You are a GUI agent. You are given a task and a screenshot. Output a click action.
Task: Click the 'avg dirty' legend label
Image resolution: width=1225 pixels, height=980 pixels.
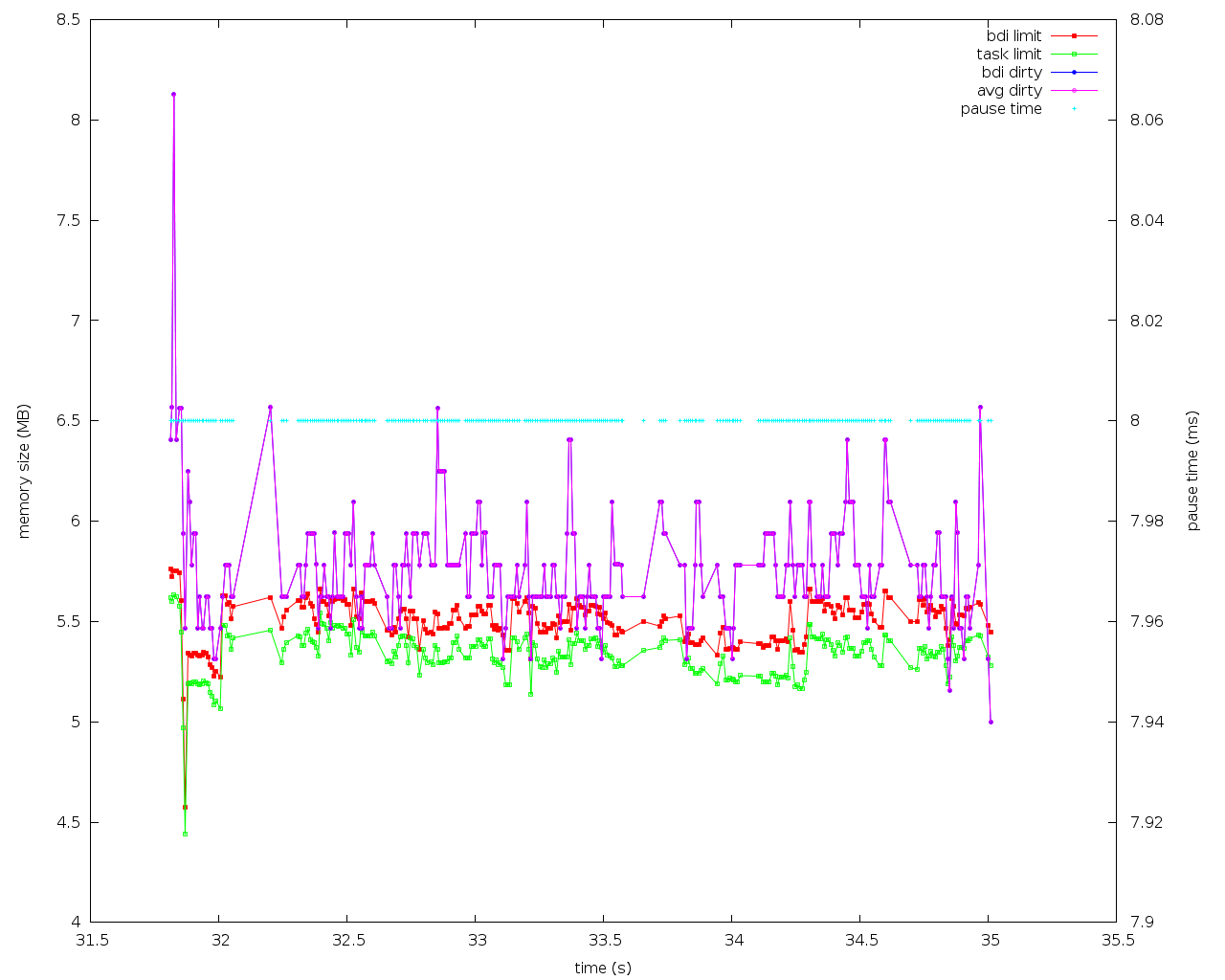click(x=1009, y=91)
